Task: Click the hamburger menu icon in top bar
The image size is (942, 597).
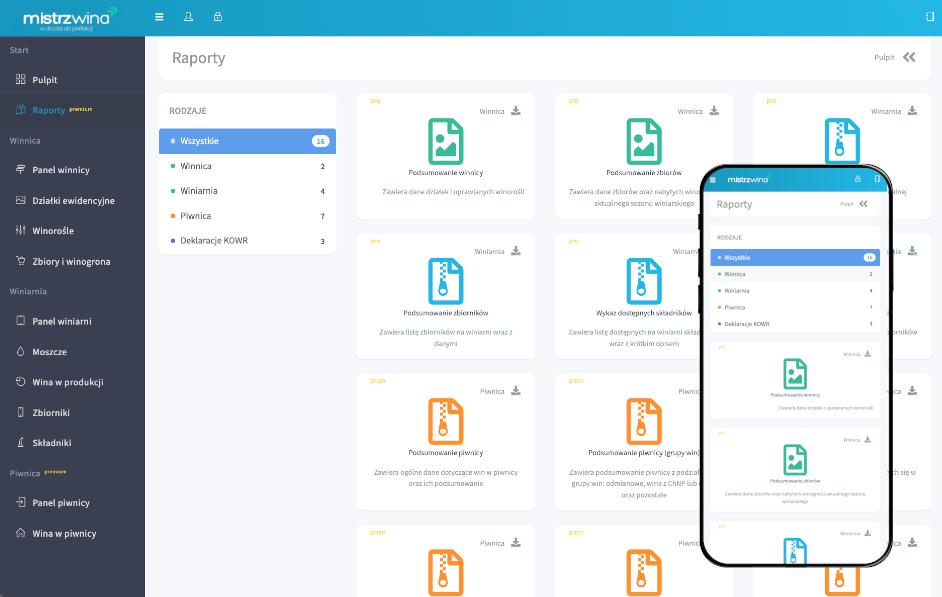Action: [160, 17]
